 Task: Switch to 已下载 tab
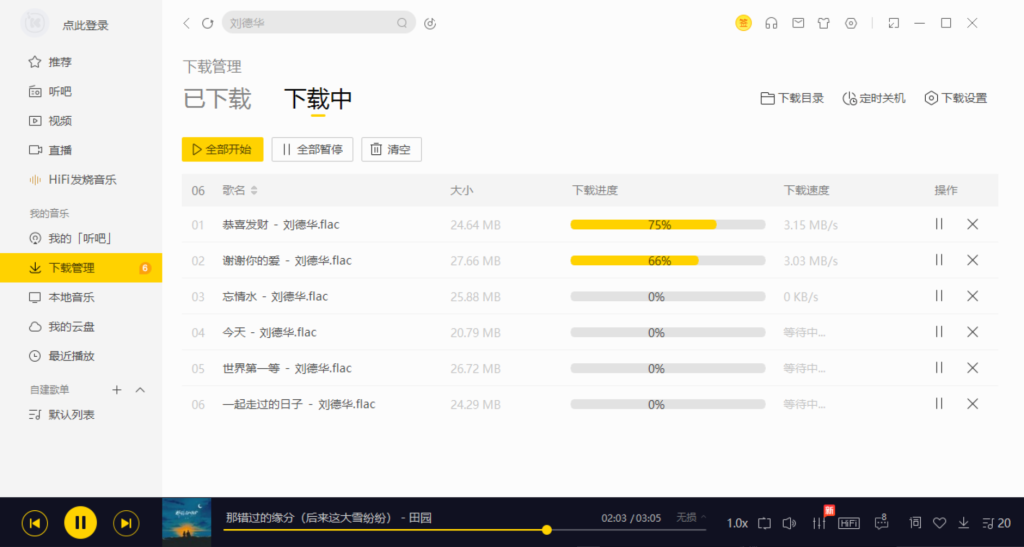click(217, 99)
